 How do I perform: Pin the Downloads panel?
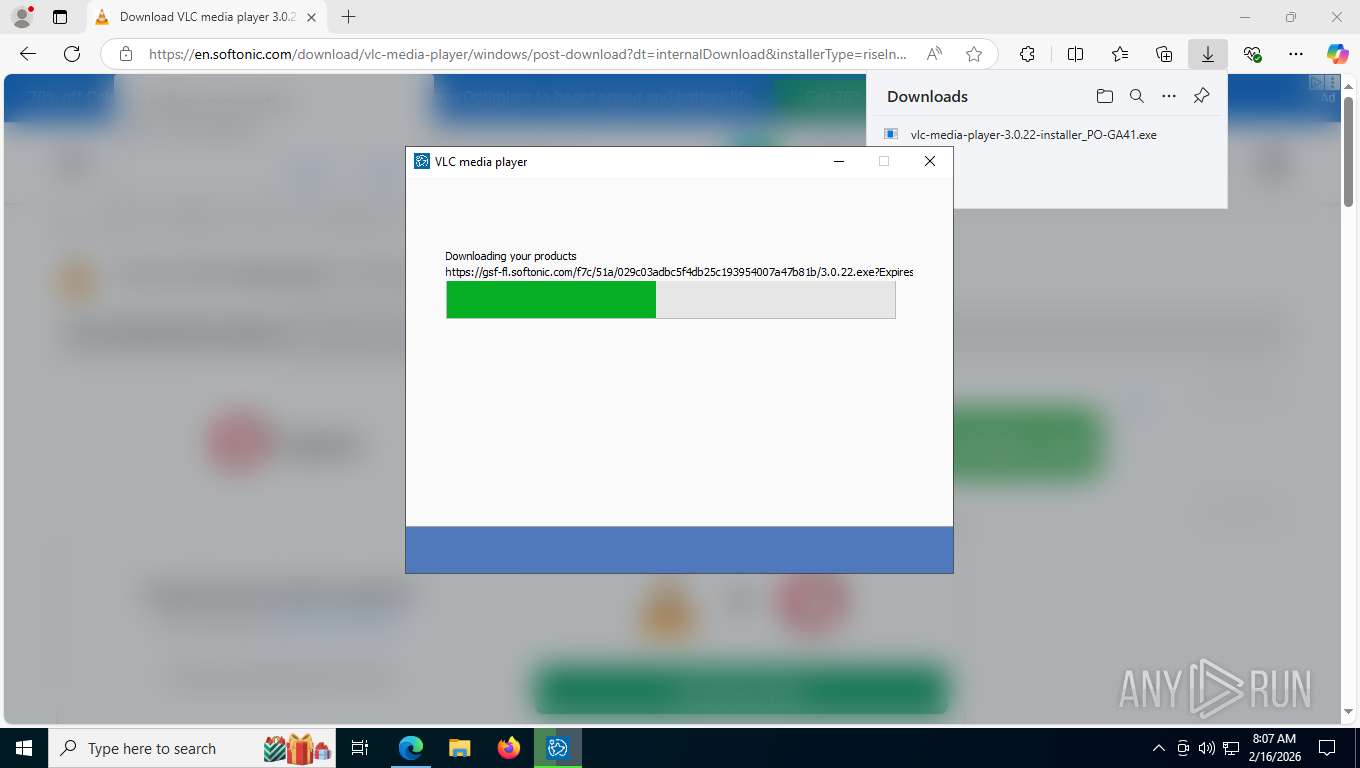click(1201, 96)
